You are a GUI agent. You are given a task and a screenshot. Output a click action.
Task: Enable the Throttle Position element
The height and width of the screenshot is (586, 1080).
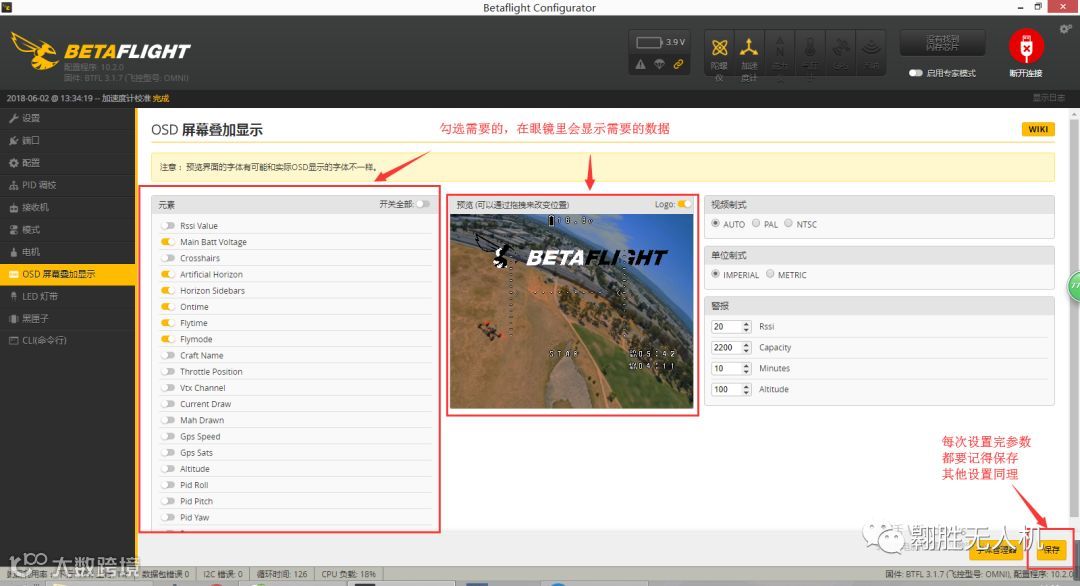pos(168,371)
